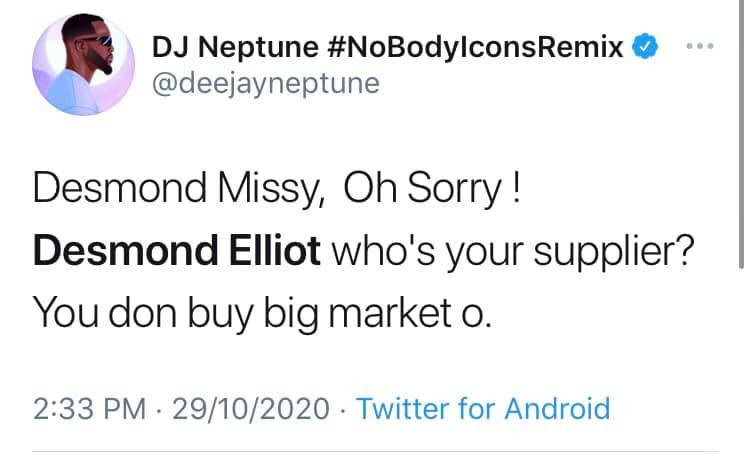Click the line 'You don buy big market o.'
The width and height of the screenshot is (750, 461).
coord(262,314)
